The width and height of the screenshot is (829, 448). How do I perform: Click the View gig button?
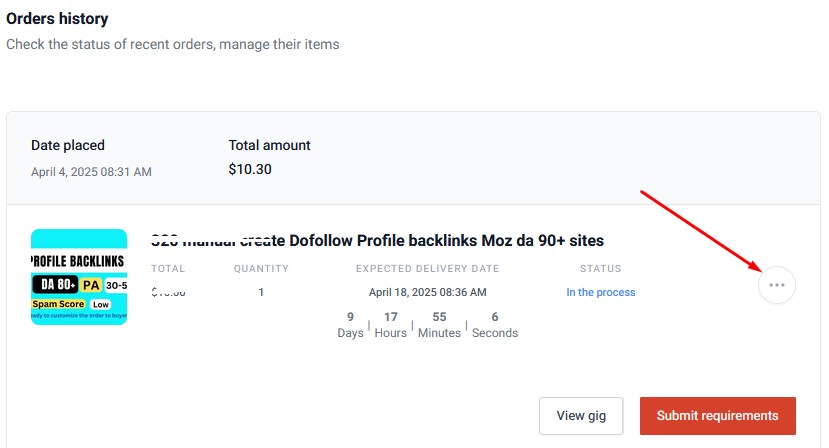point(581,416)
